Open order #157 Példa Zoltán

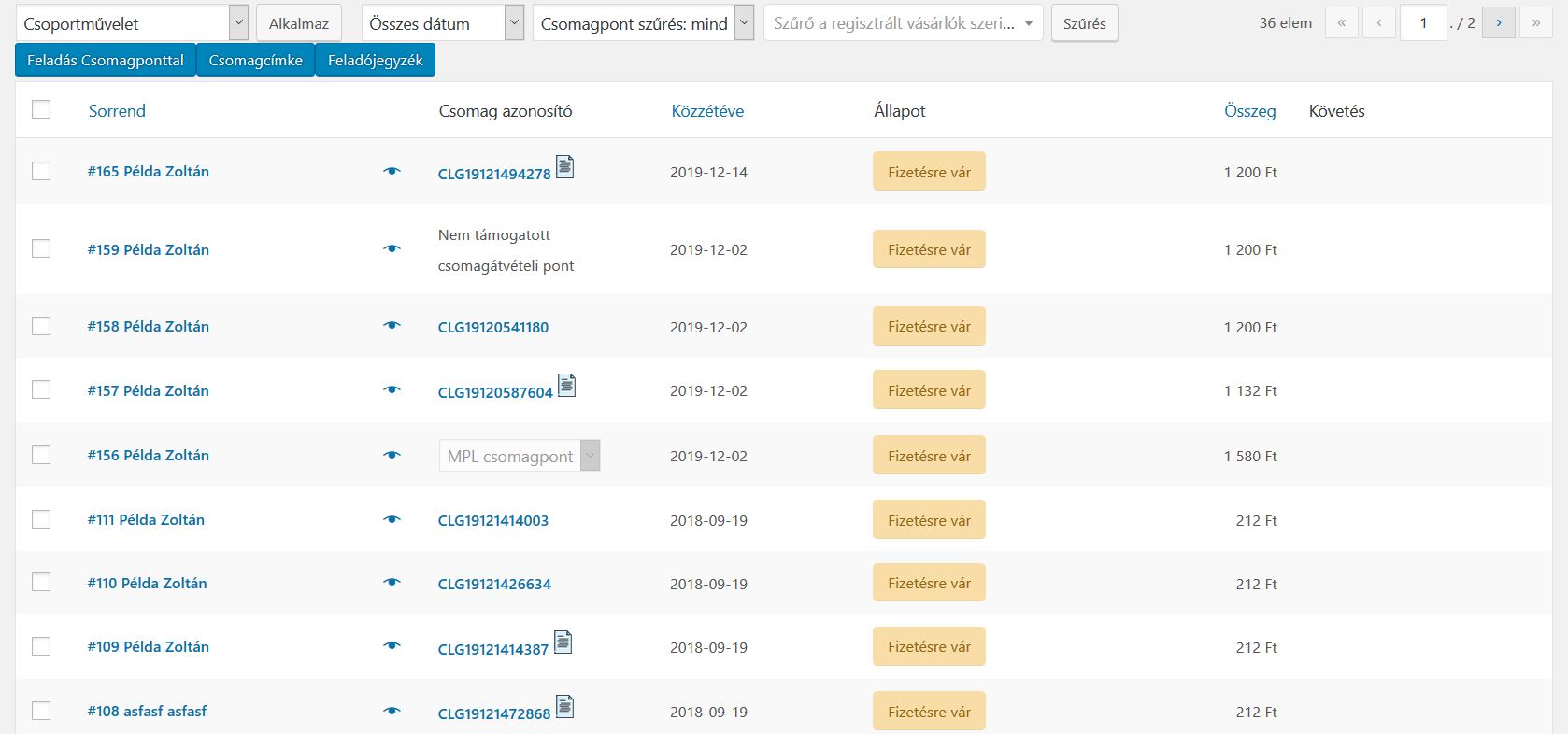(x=149, y=390)
